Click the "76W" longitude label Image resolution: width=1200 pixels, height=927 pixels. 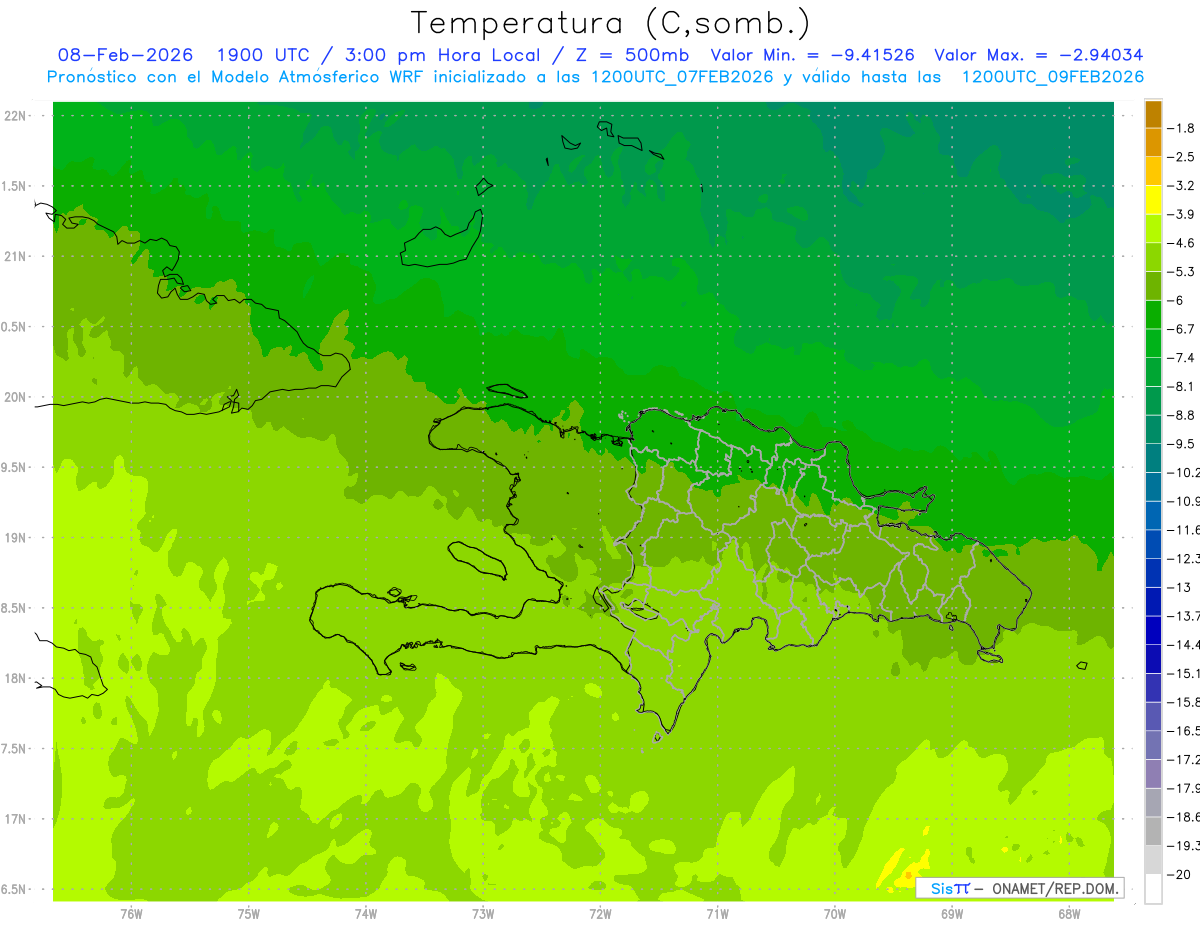point(131,914)
